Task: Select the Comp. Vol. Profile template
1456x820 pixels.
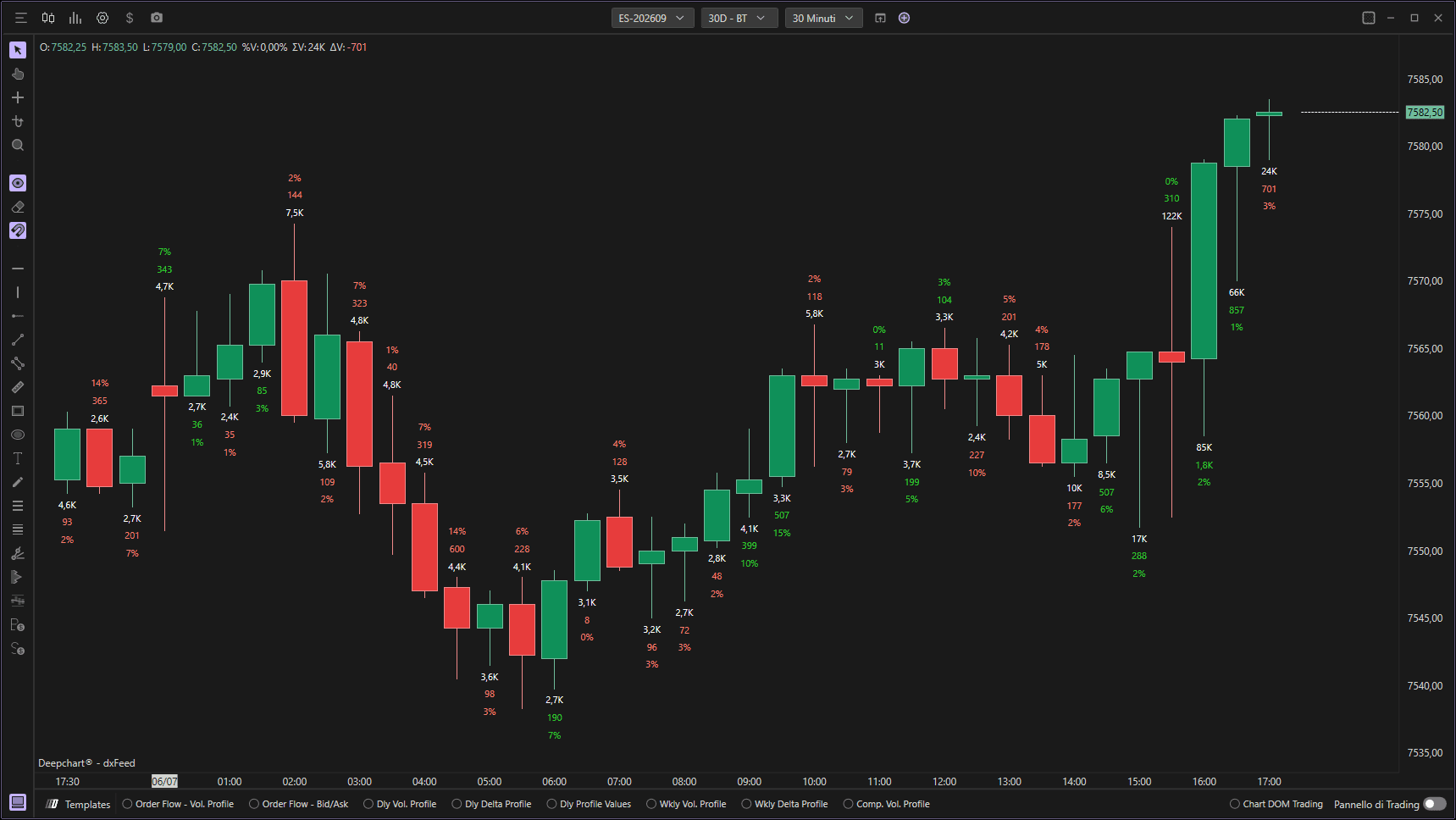Action: (x=887, y=804)
